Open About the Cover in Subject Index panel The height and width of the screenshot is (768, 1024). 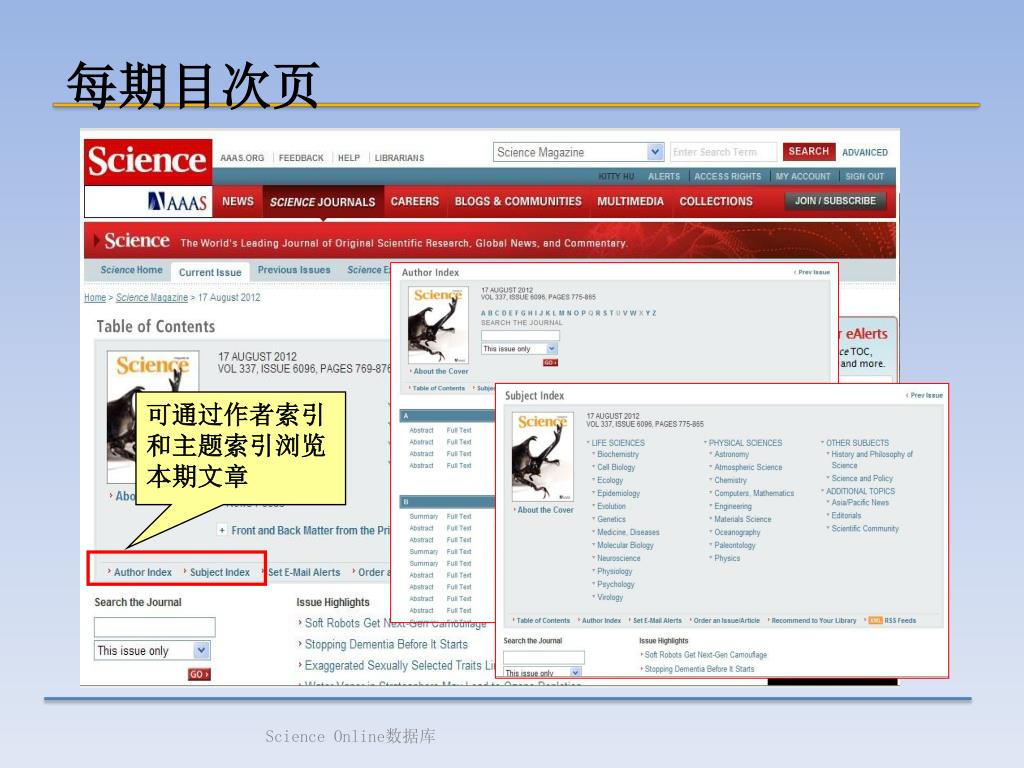[545, 510]
